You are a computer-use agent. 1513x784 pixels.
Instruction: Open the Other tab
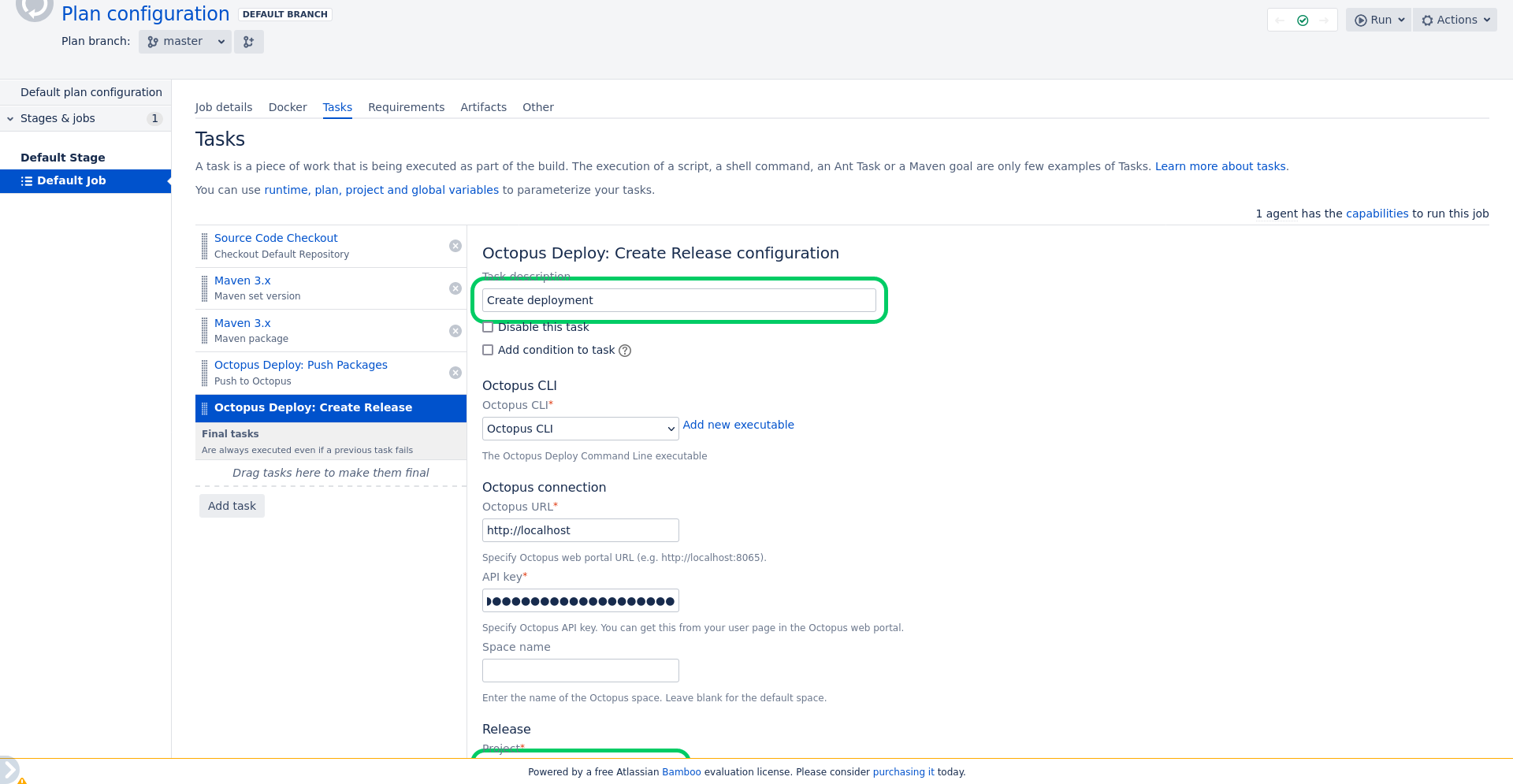point(538,107)
